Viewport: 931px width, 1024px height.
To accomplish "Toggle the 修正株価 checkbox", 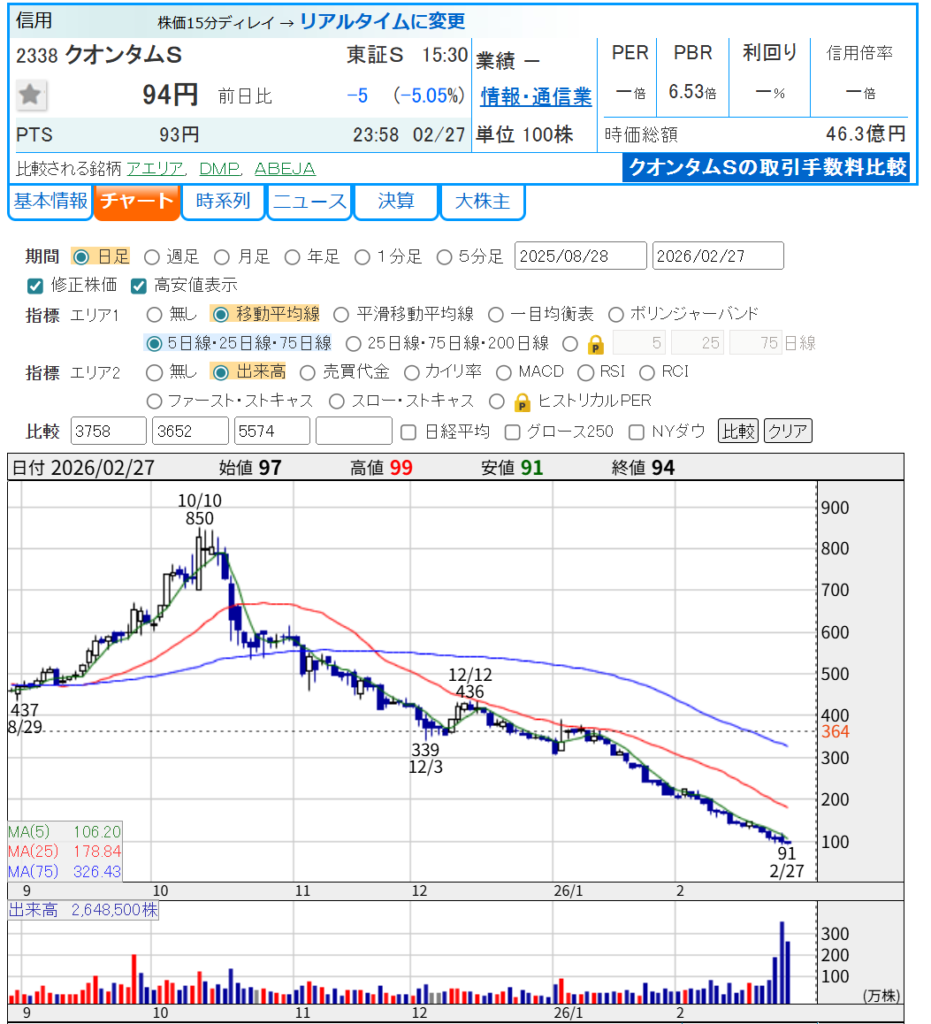I will tap(35, 285).
